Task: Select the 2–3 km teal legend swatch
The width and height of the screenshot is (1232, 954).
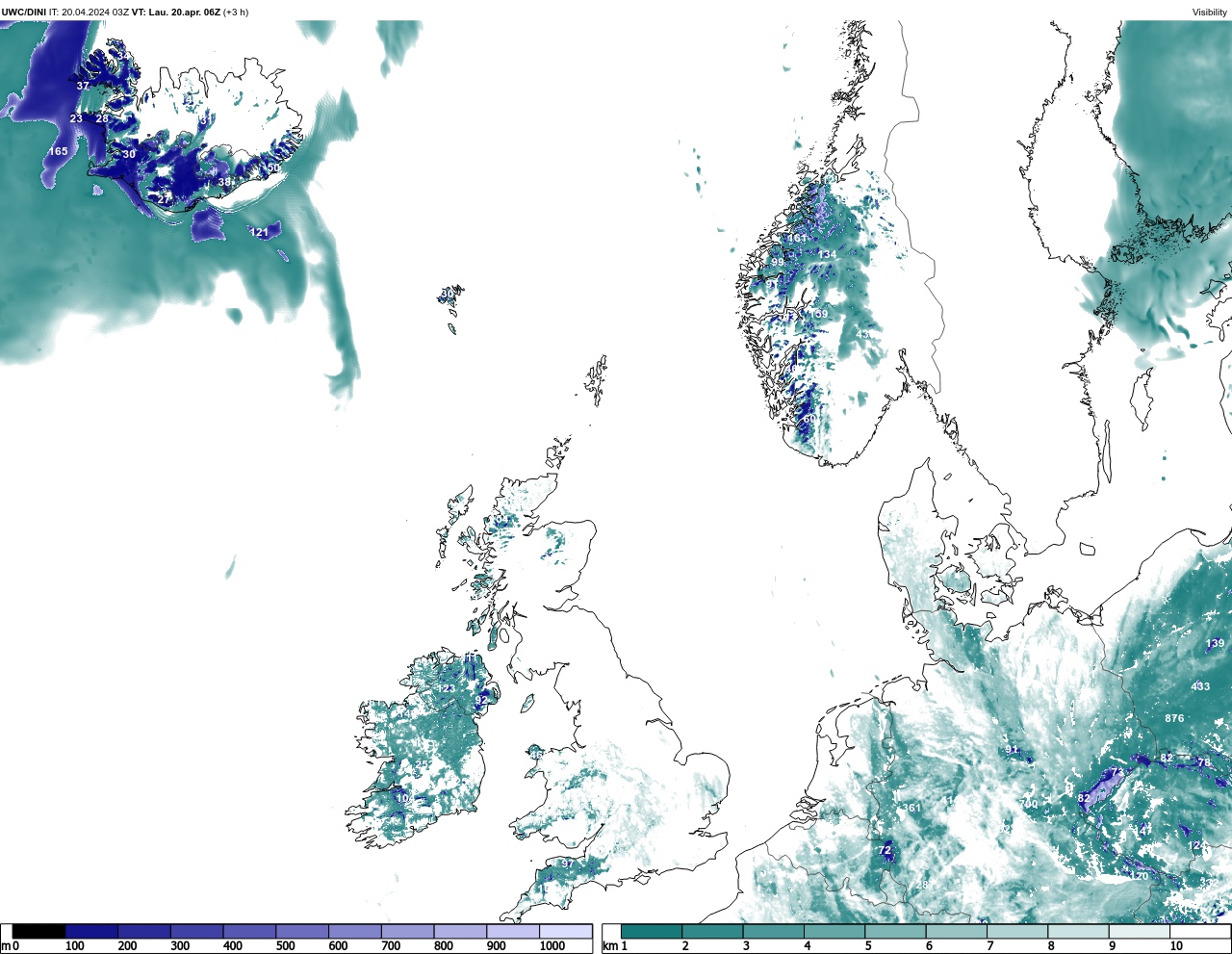Action: point(713,931)
